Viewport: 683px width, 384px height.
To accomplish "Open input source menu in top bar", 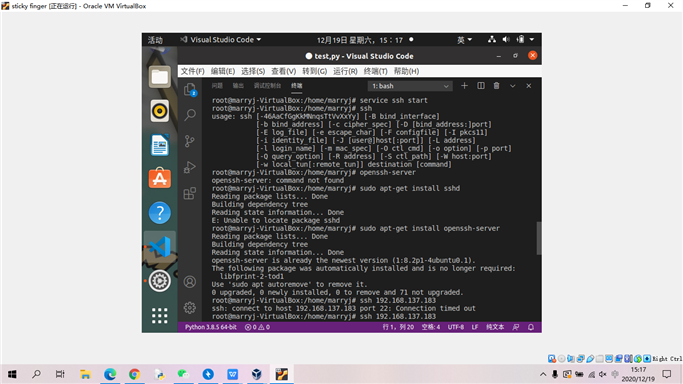I will point(464,40).
